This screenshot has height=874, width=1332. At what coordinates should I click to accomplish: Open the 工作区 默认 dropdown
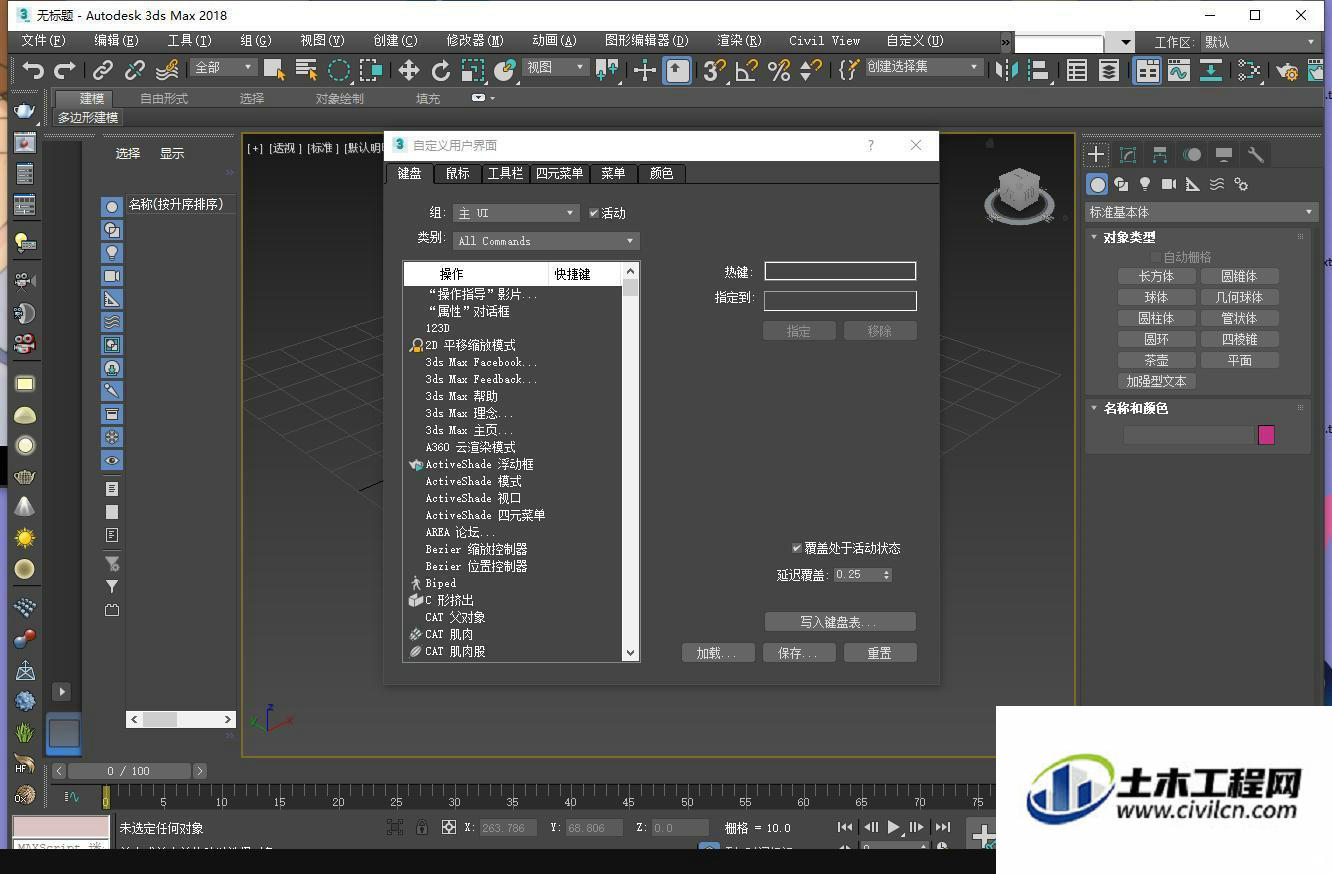1259,42
